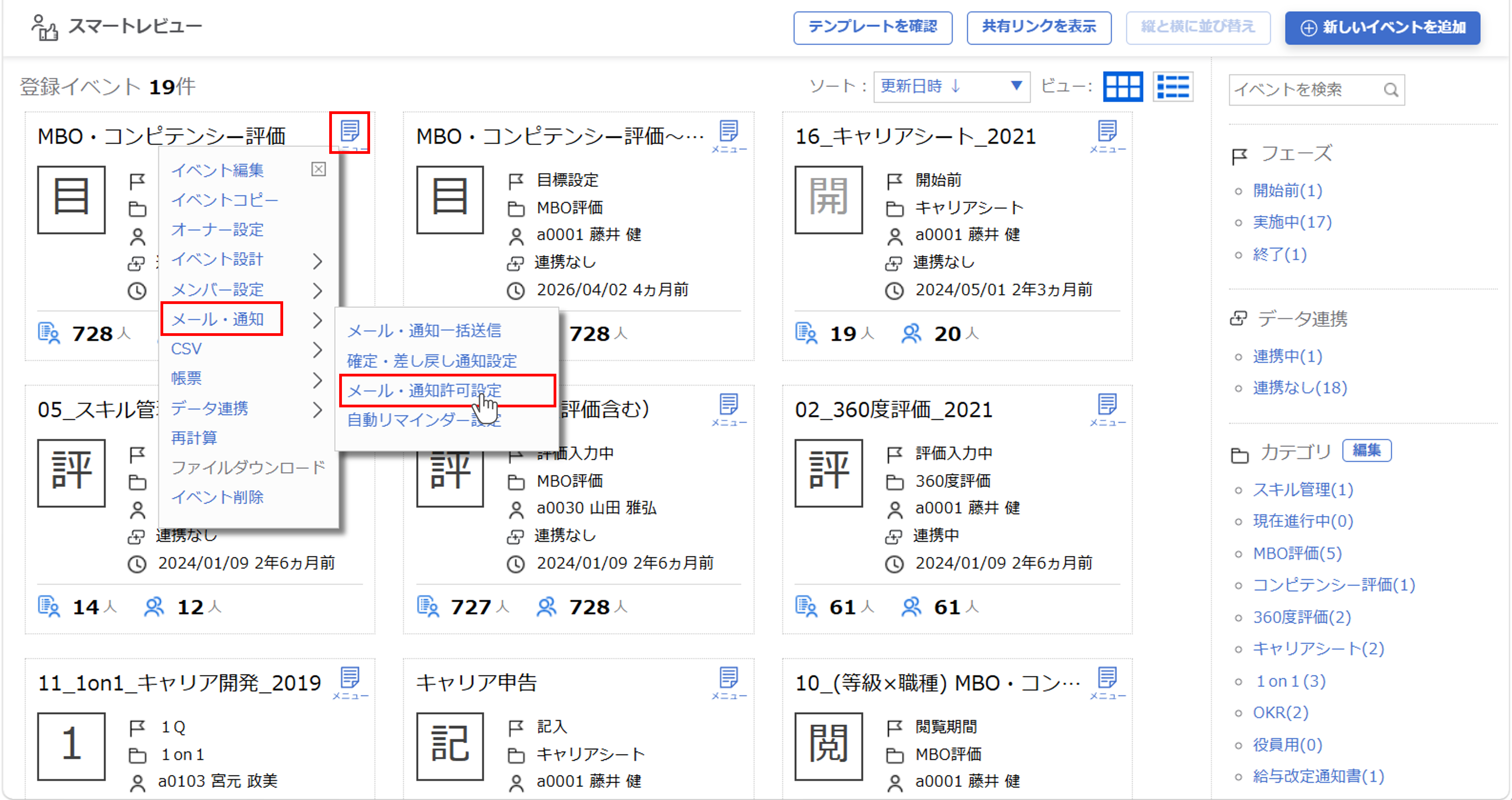
Task: Switch to list view icon
Action: (x=1173, y=87)
